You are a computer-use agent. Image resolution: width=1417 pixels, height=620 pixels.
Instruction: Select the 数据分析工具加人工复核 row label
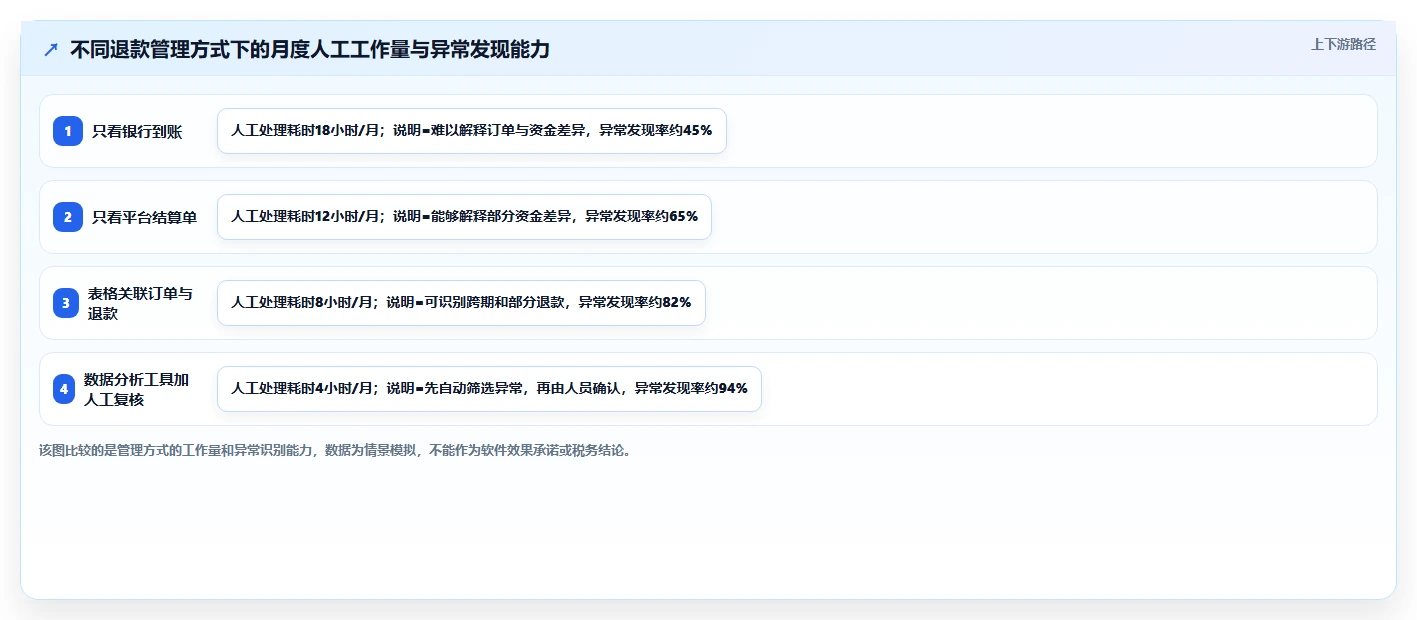click(x=136, y=389)
